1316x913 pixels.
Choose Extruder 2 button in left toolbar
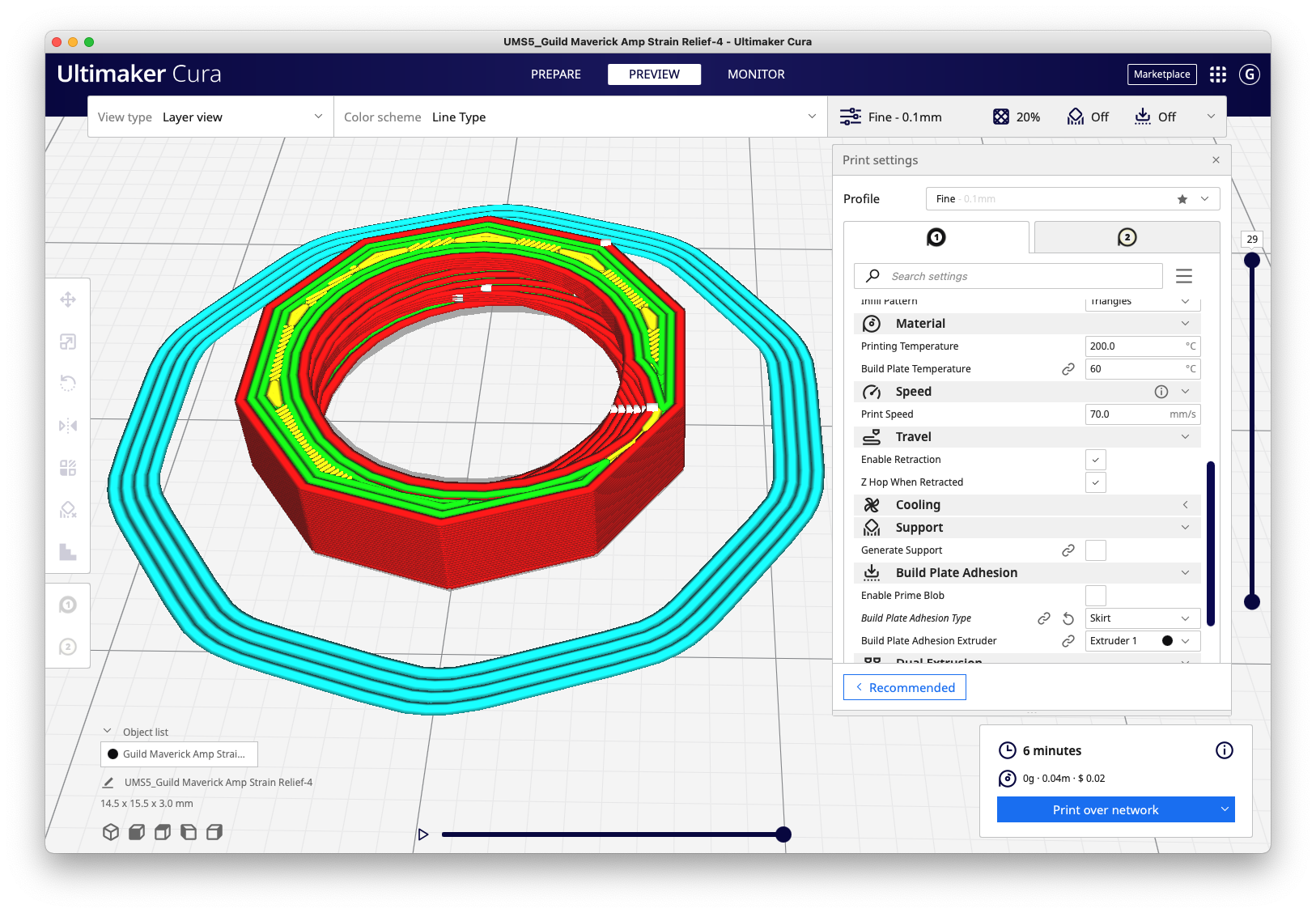click(x=68, y=647)
